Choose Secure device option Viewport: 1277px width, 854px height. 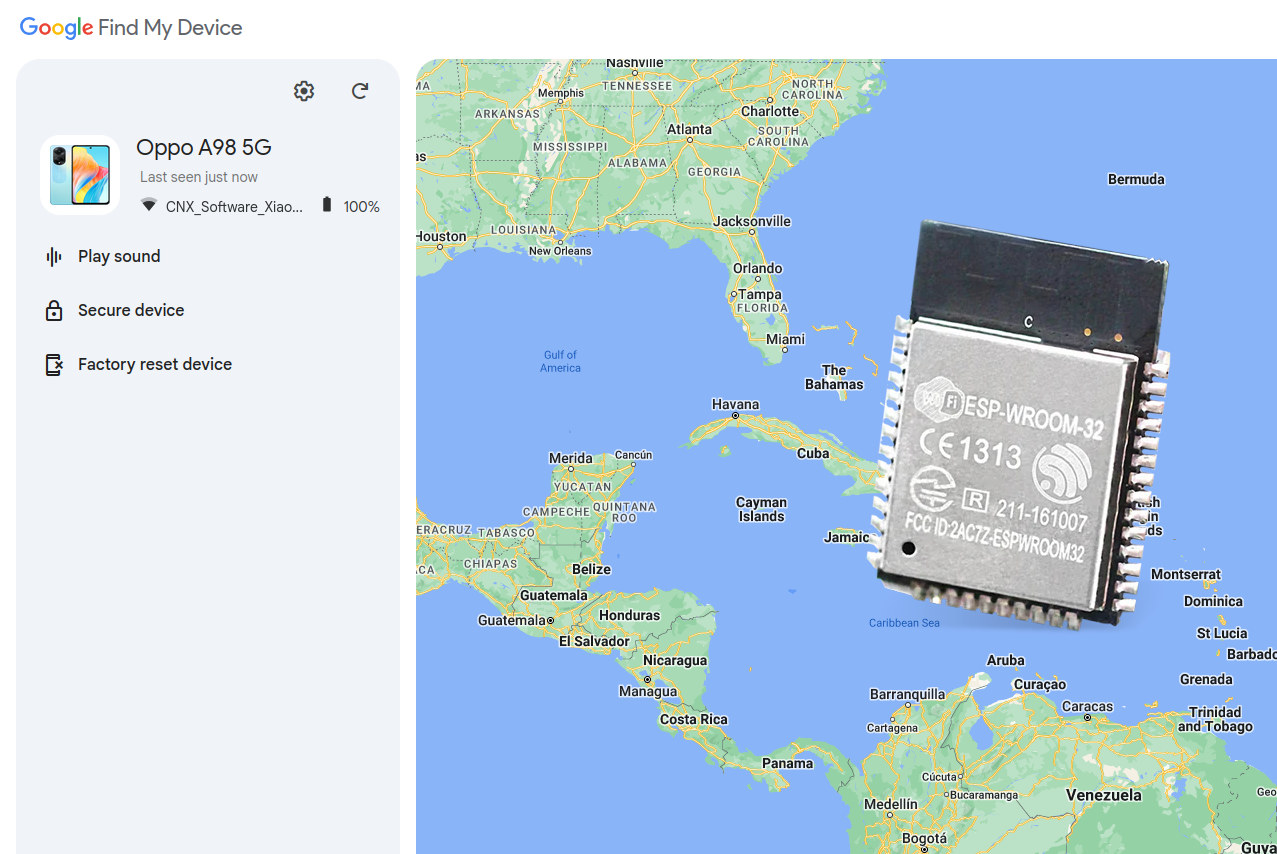click(131, 310)
